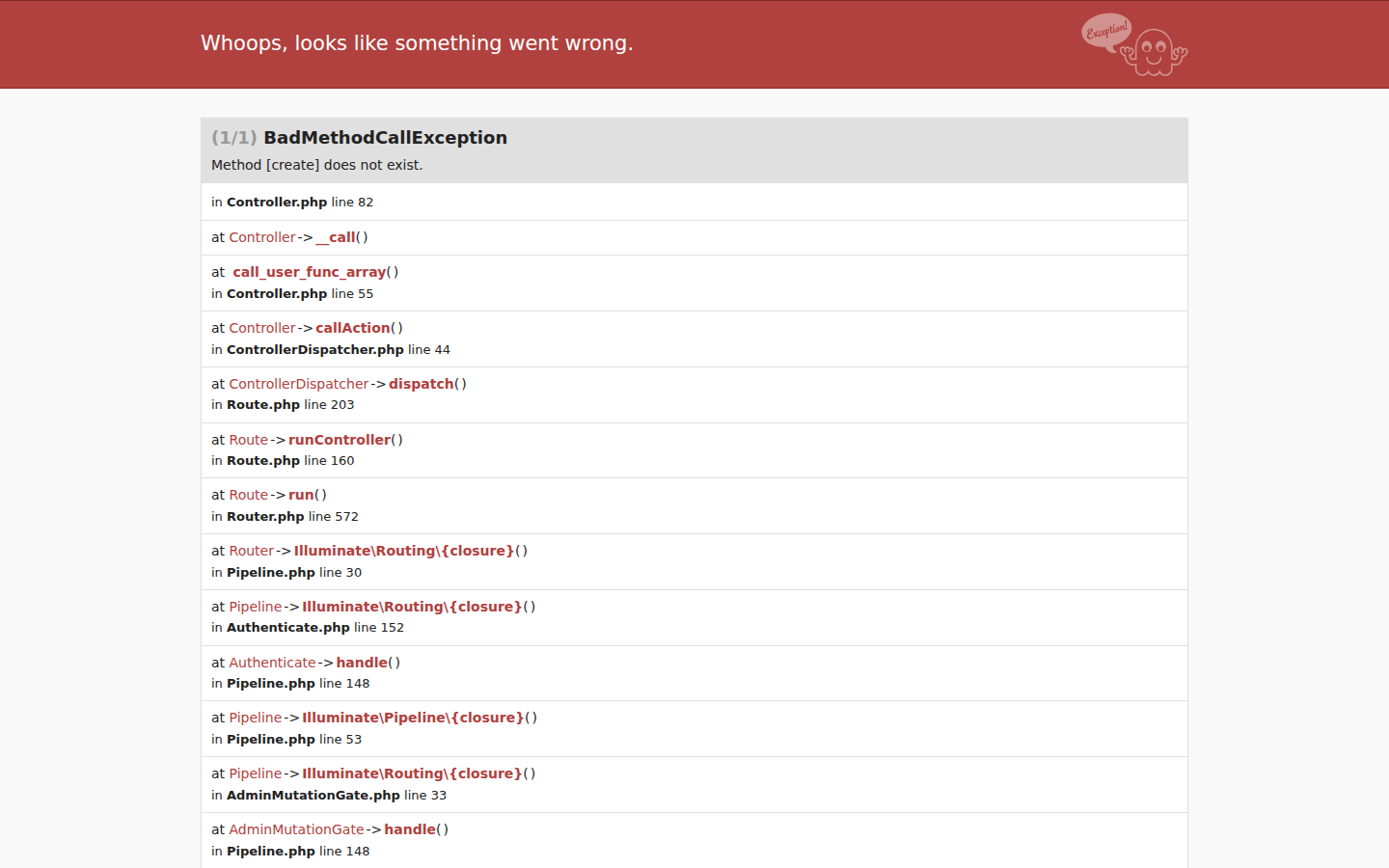Viewport: 1389px width, 868px height.
Task: Select the ControllerDispatcher class name
Action: (x=299, y=384)
